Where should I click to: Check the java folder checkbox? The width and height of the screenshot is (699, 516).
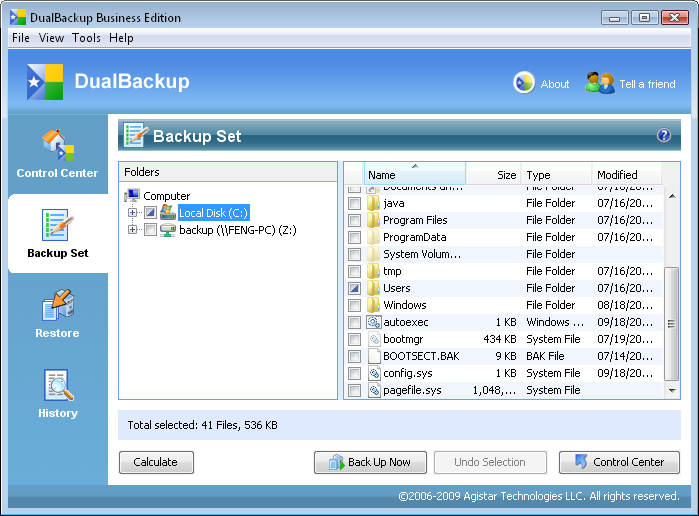point(354,203)
